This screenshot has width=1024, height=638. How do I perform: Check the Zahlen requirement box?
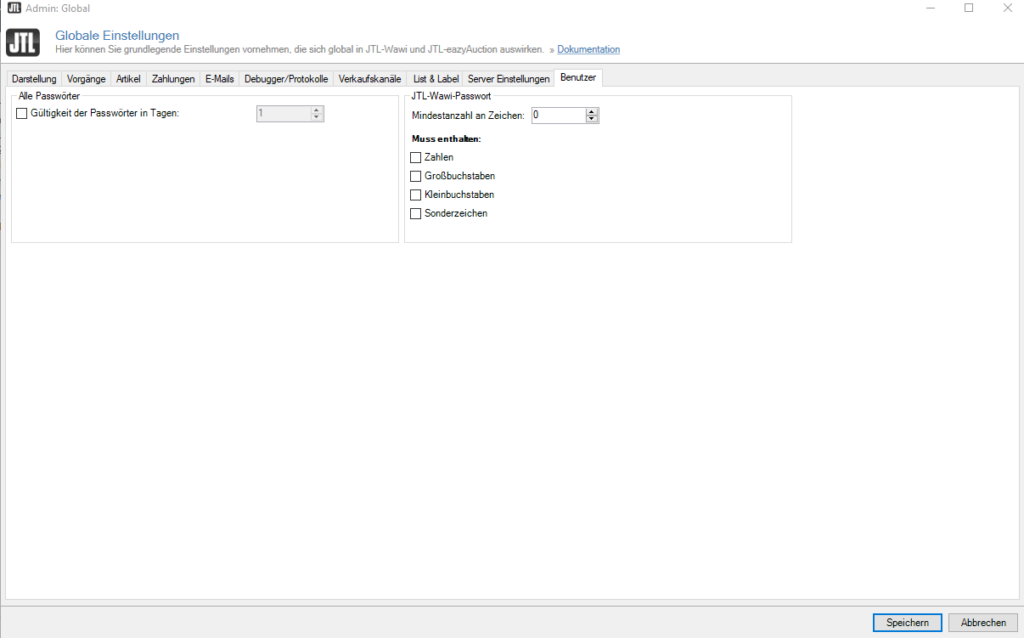coord(416,157)
